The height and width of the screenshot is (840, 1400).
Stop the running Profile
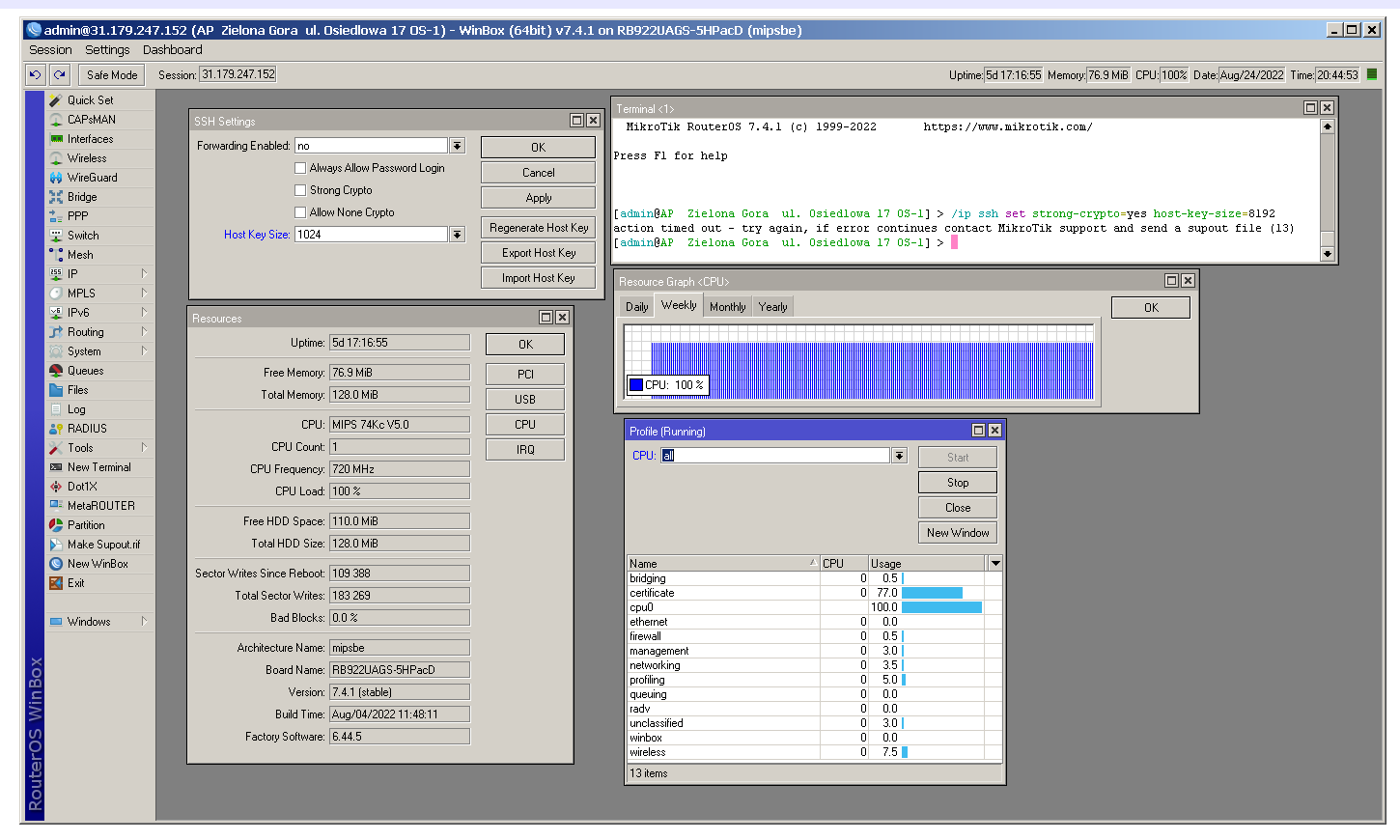[x=958, y=483]
